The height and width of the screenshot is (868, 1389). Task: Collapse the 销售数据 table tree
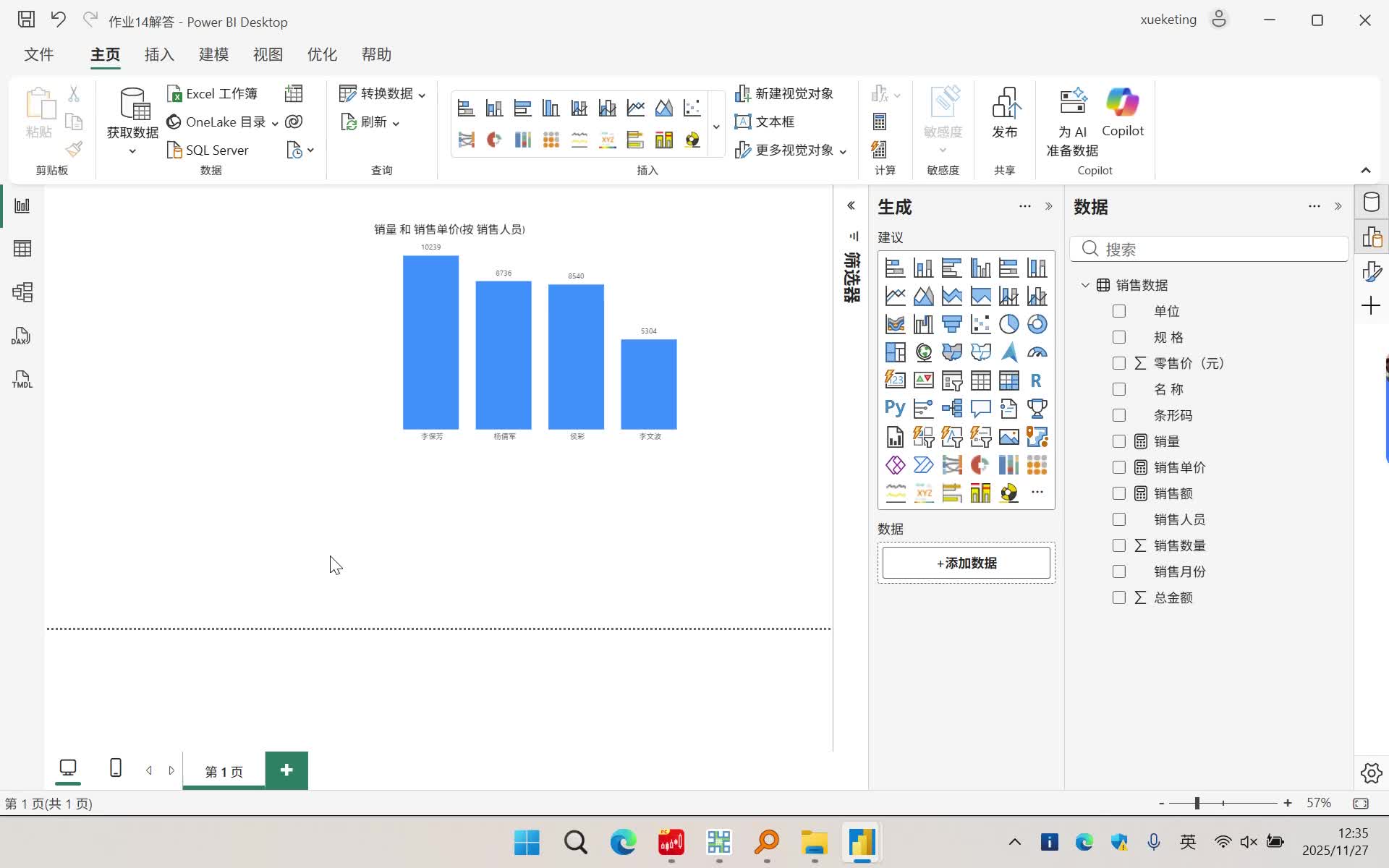1085,285
